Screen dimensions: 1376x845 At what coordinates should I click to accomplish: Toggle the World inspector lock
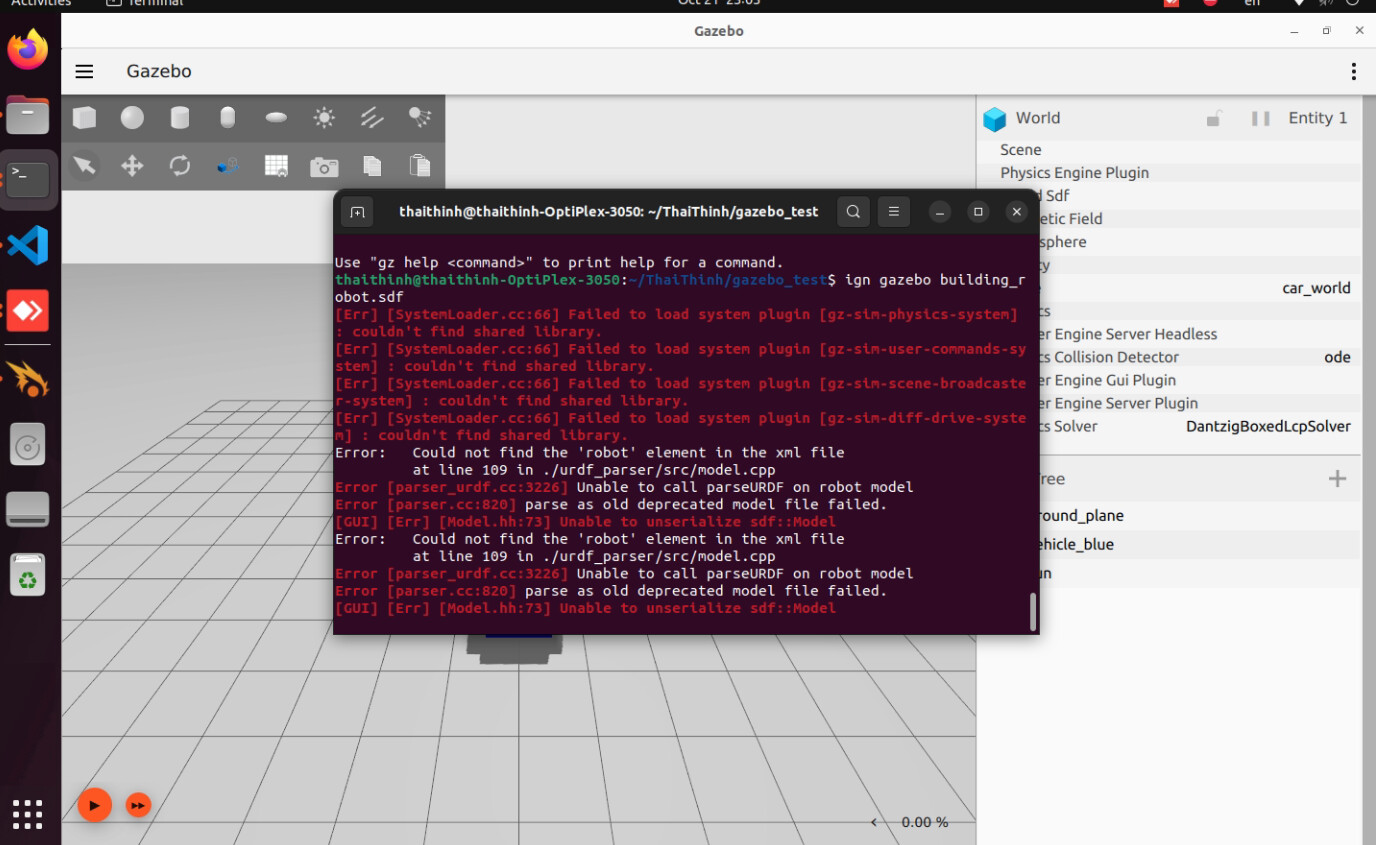click(1213, 118)
